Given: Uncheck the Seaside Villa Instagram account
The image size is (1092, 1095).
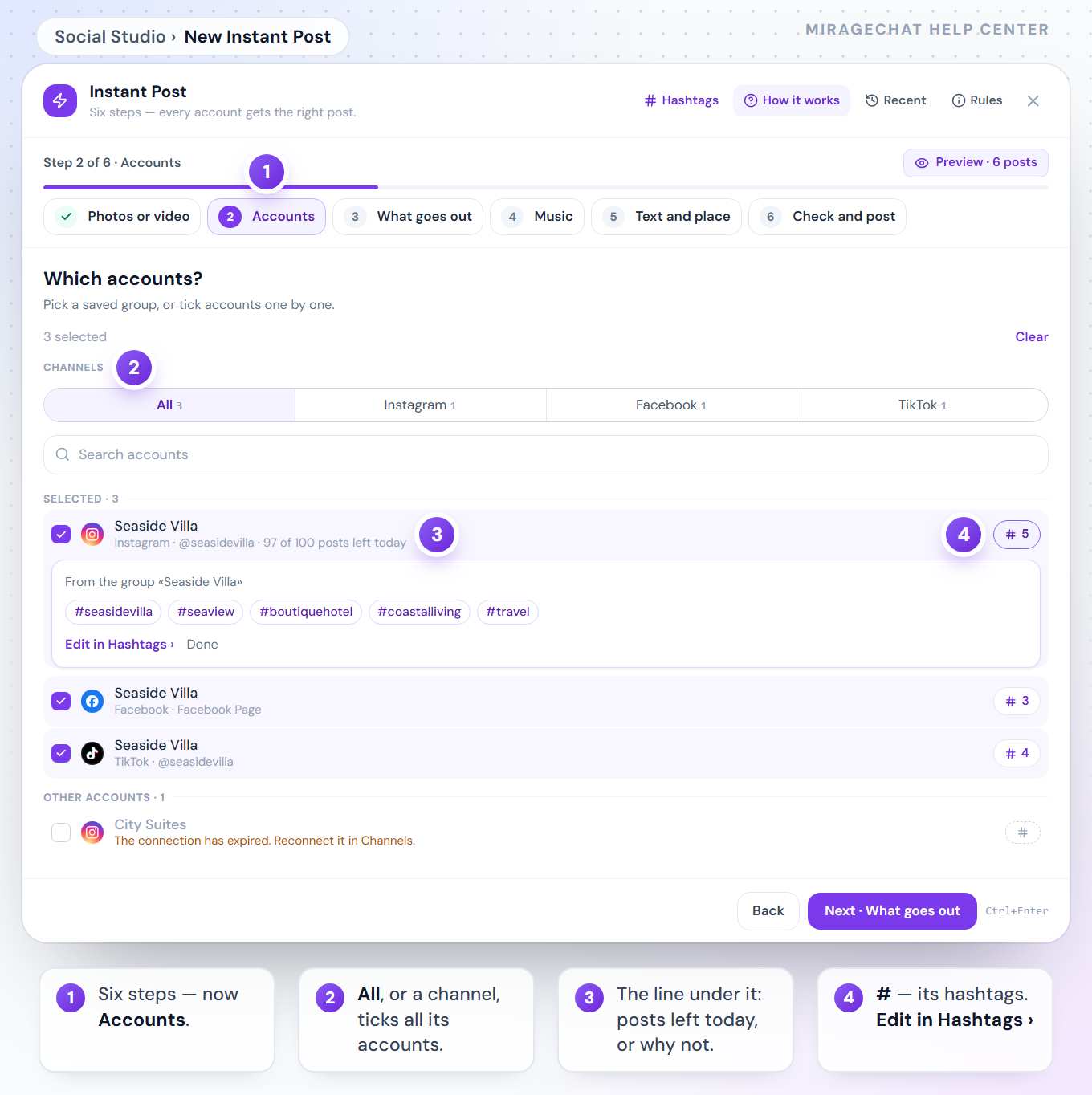Looking at the screenshot, I should (61, 534).
